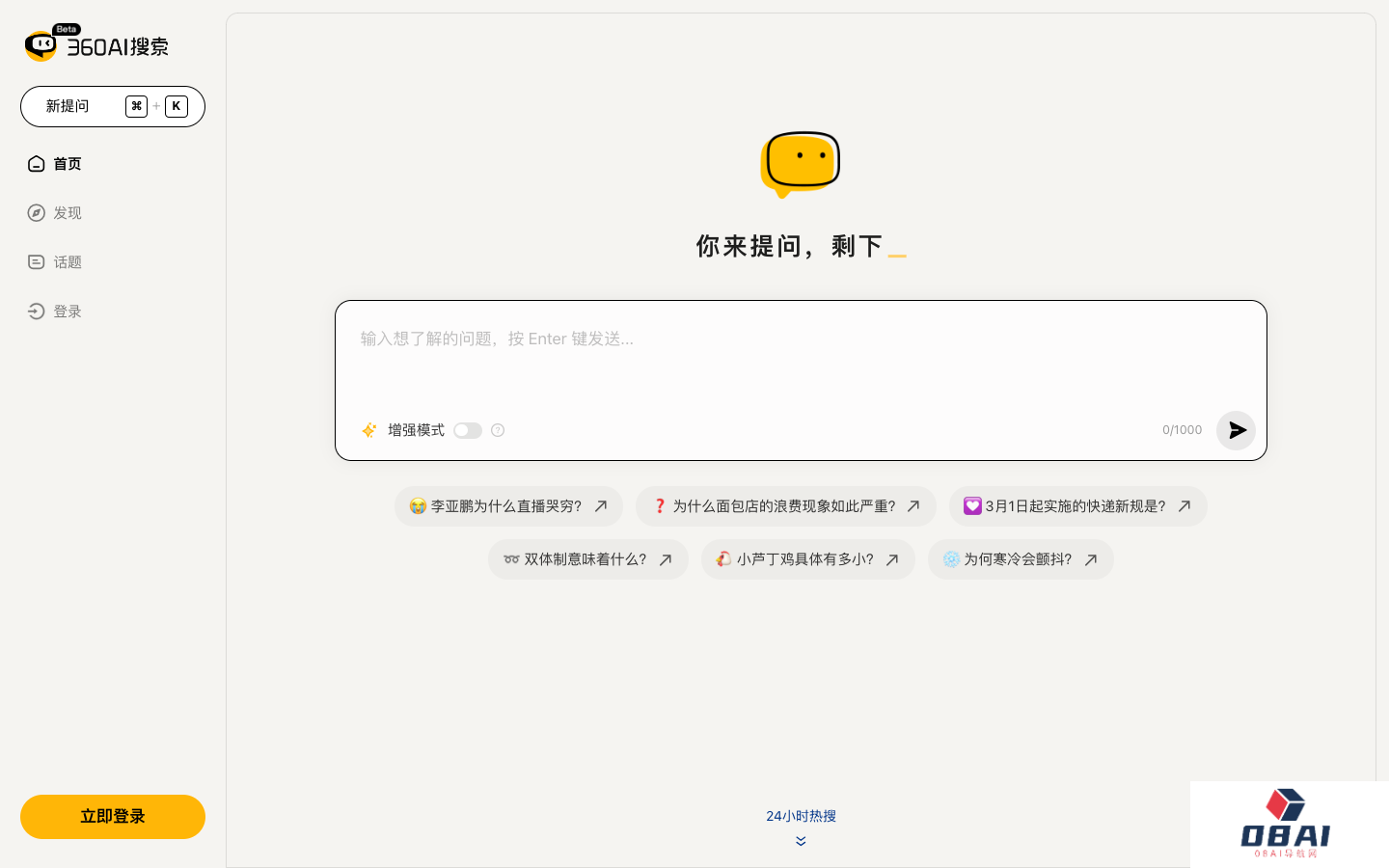Screen dimensions: 1389x868
Task: Click the 发现 compass icon
Action: [x=37, y=213]
